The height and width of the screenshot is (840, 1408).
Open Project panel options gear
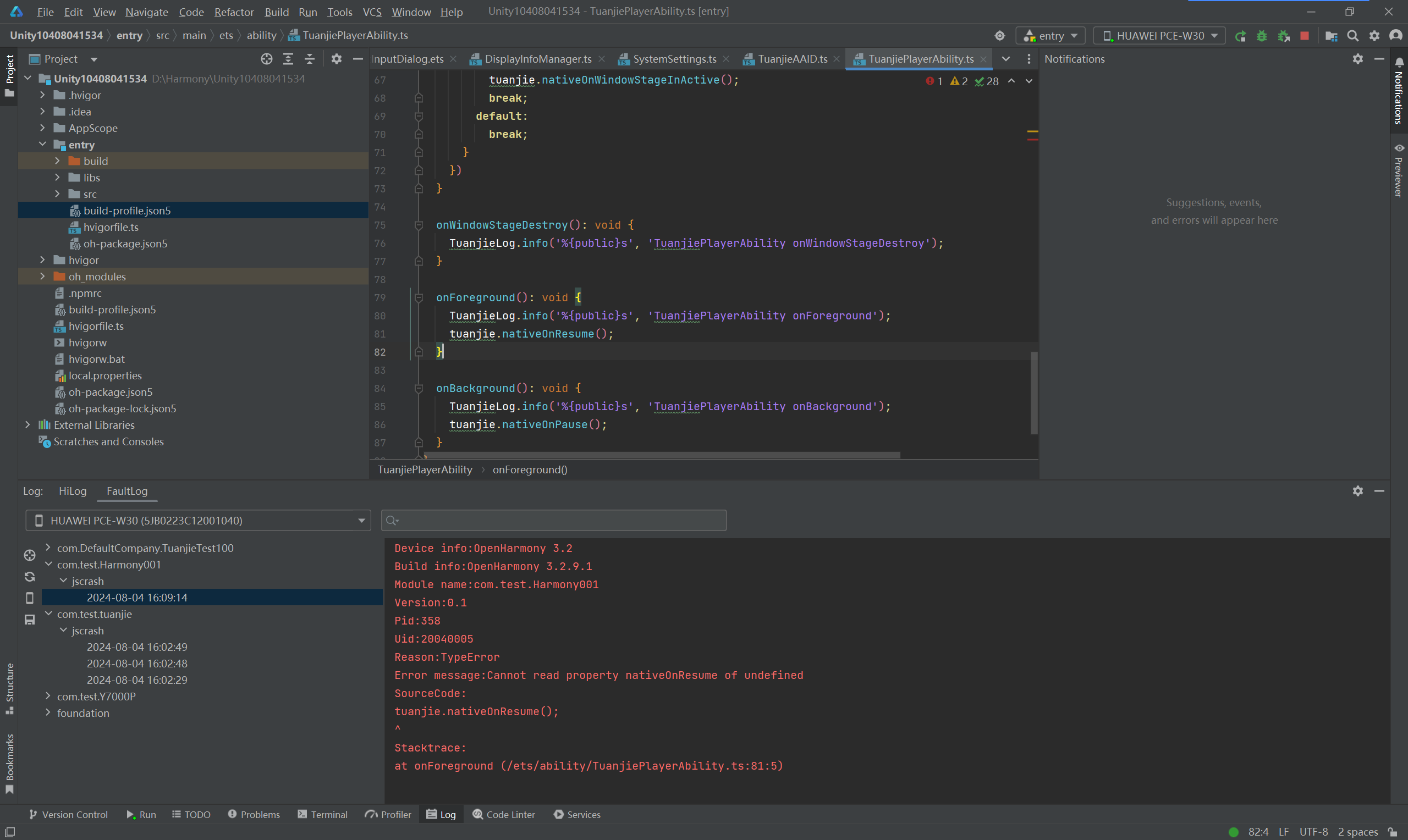click(x=336, y=59)
